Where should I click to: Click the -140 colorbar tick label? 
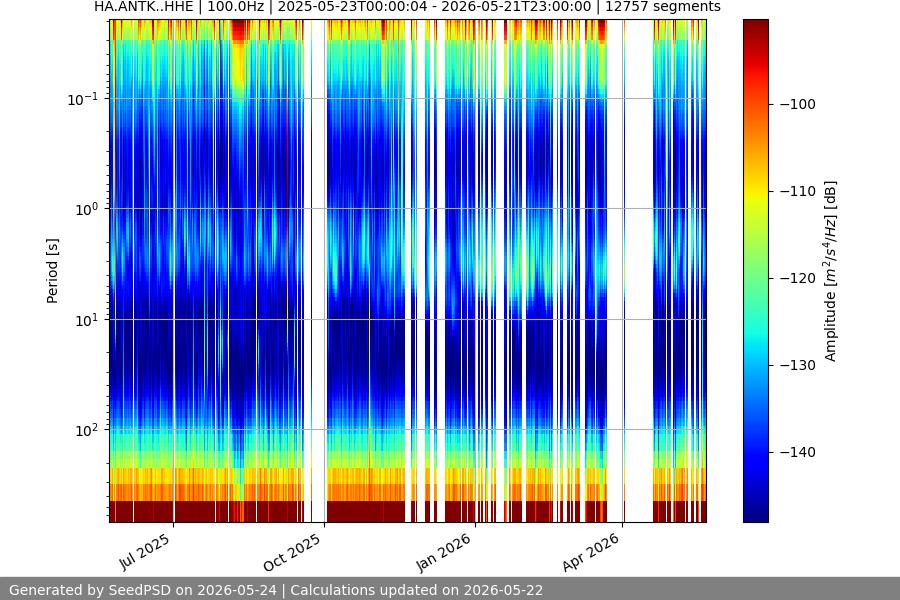click(798, 452)
